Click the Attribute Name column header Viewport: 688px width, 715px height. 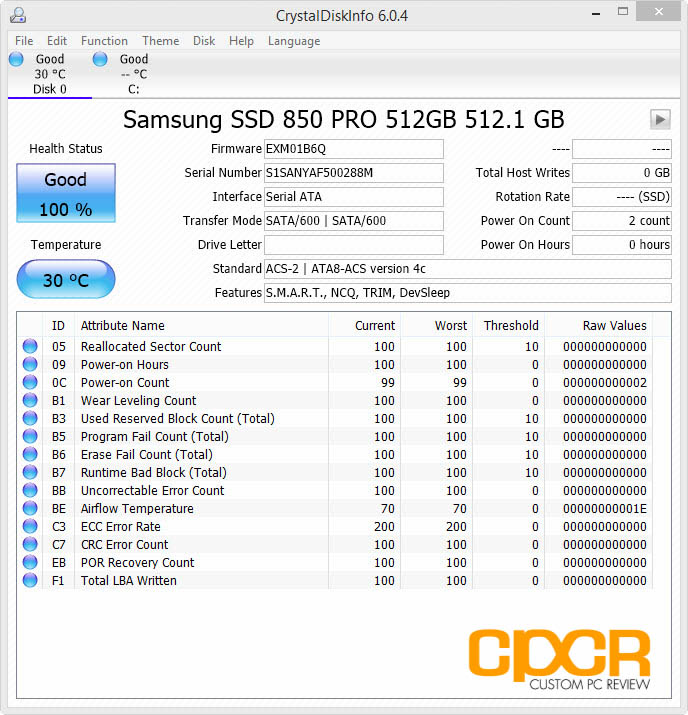click(202, 326)
